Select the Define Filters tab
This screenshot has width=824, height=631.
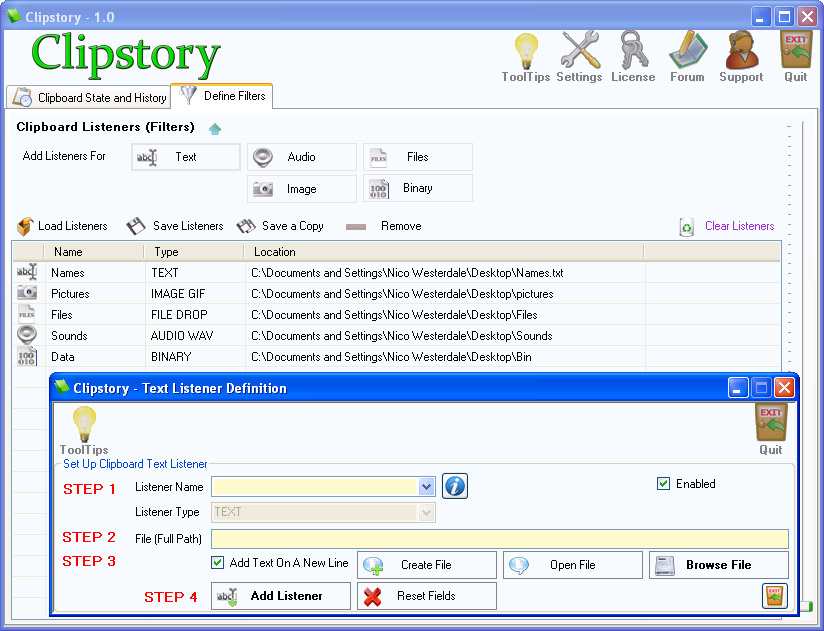click(222, 96)
